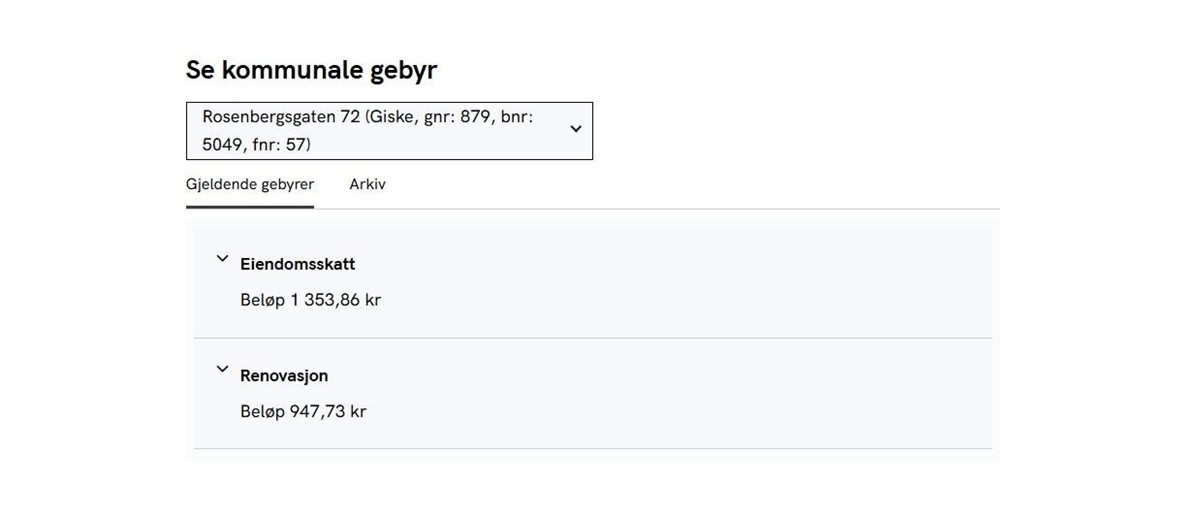Image resolution: width=1200 pixels, height=518 pixels.
Task: Select the Gjeldende gebyrer tab
Action: click(x=250, y=185)
